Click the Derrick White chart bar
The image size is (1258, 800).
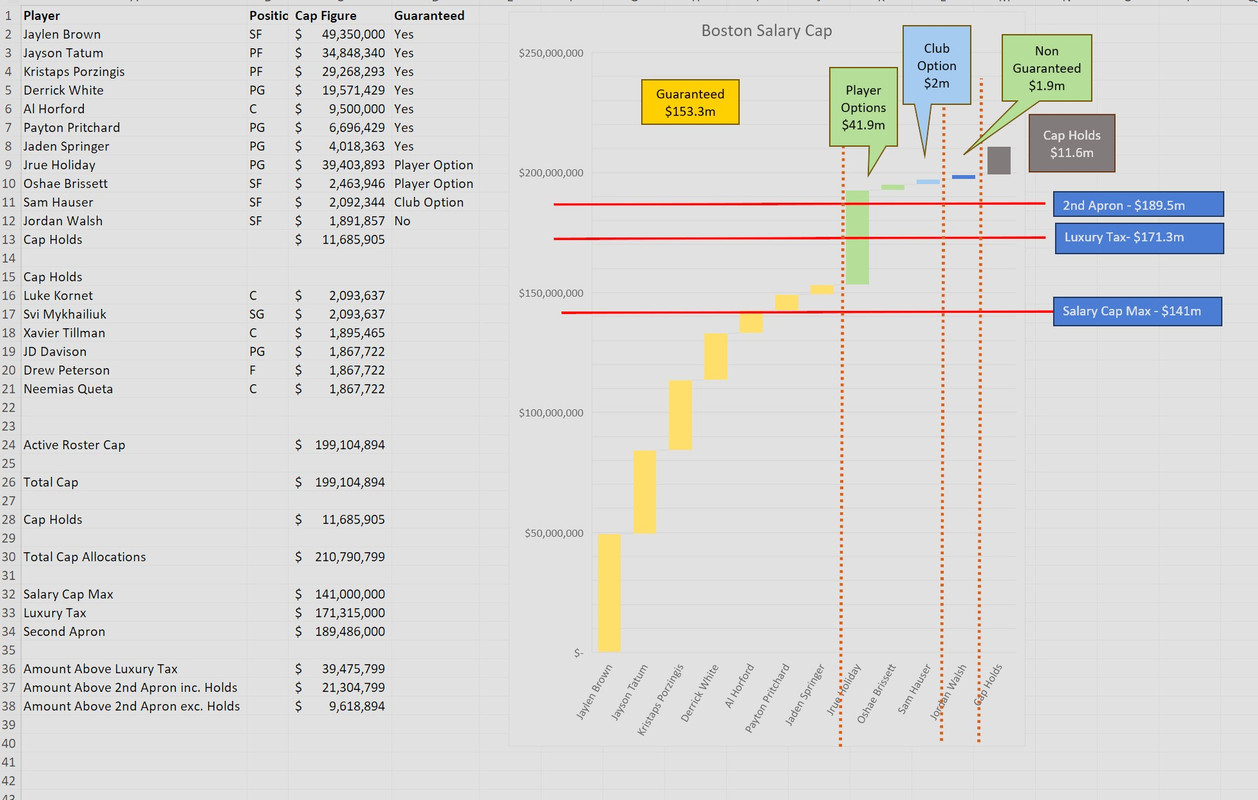(716, 356)
